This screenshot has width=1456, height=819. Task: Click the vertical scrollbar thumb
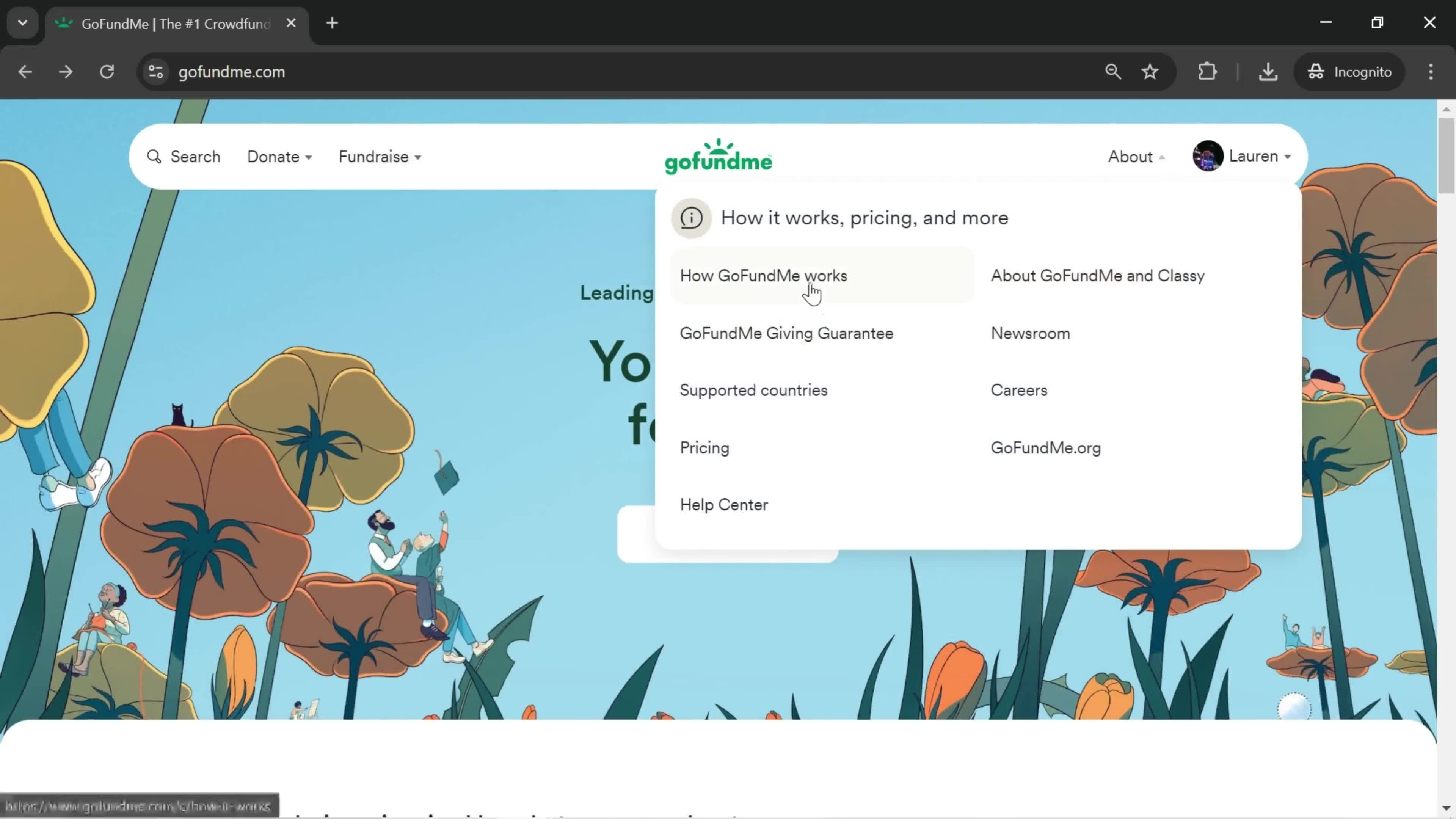(x=1446, y=156)
